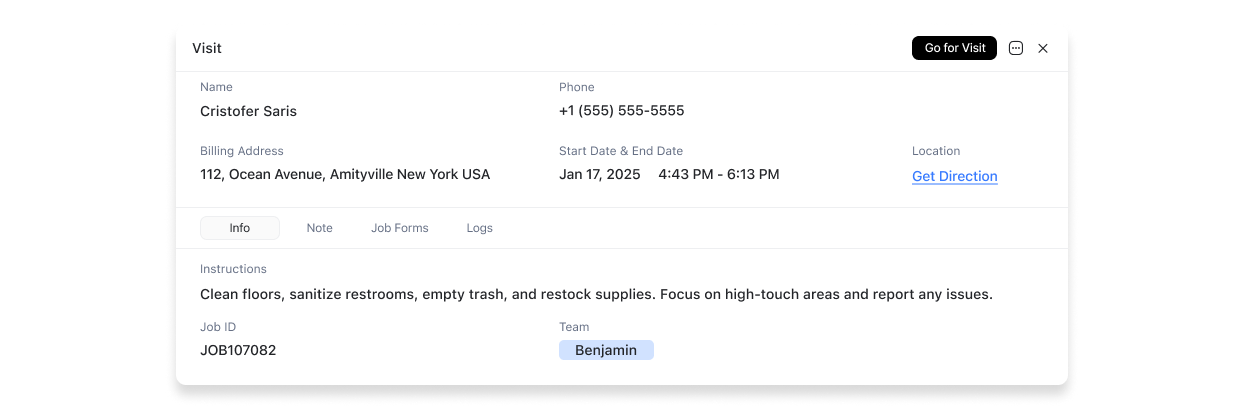
Task: Open the Logs tab
Action: pos(480,228)
